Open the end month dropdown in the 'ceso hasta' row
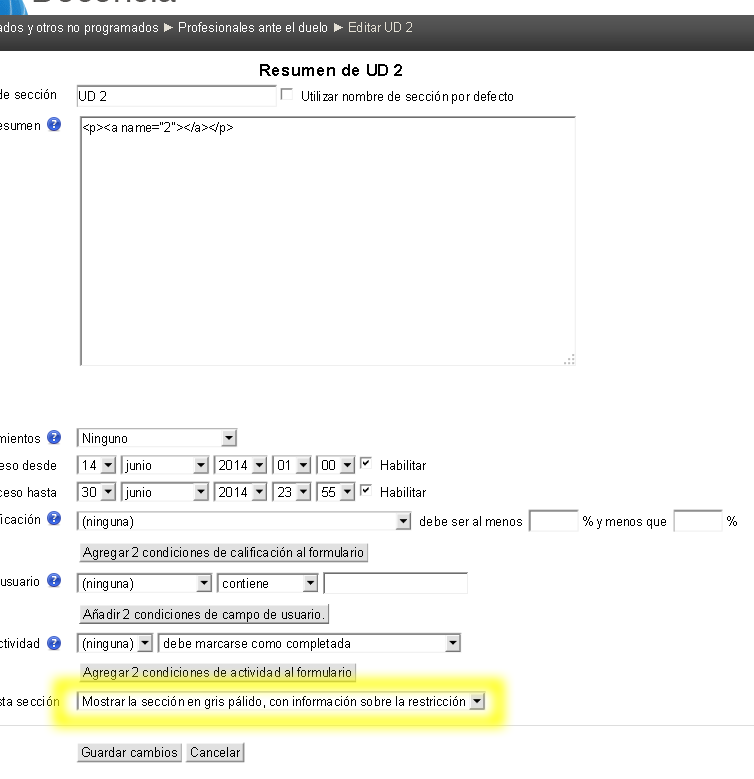The height and width of the screenshot is (779, 754). coord(164,492)
